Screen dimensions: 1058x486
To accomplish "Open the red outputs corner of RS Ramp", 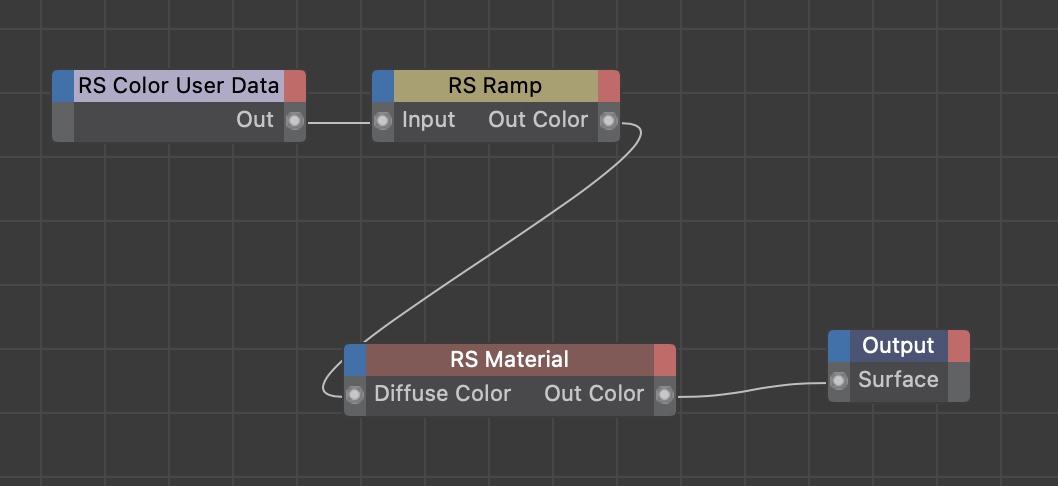I will (608, 86).
